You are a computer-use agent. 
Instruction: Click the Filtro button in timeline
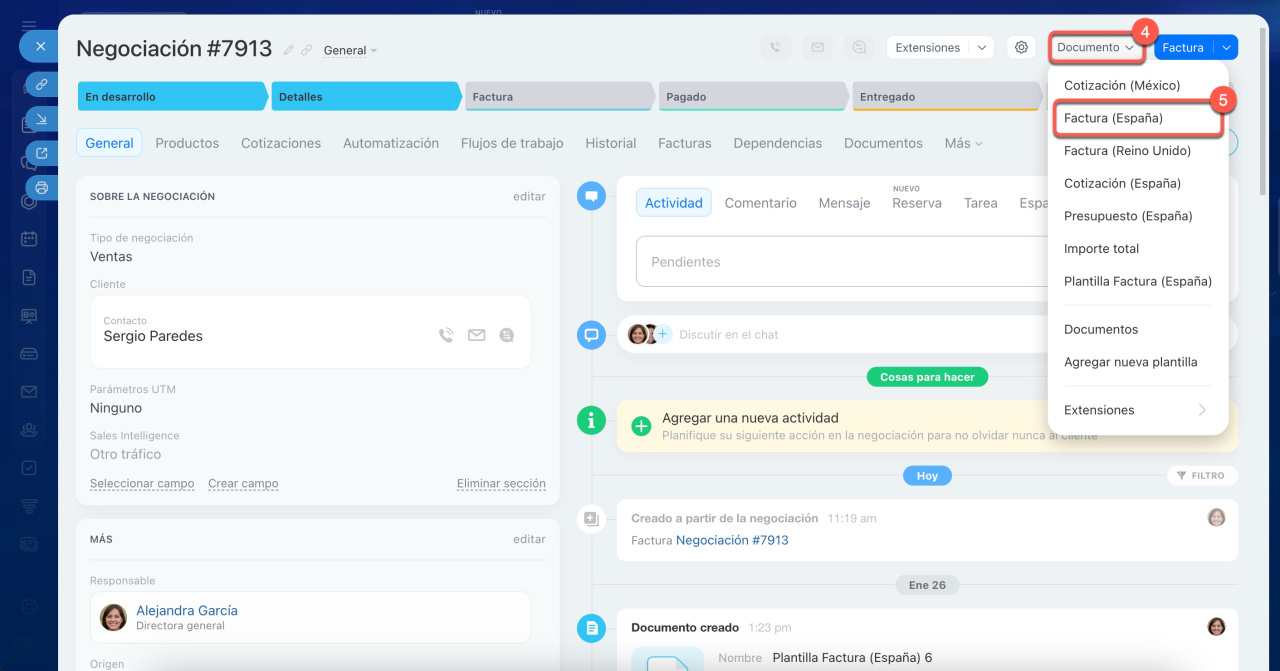click(1201, 476)
